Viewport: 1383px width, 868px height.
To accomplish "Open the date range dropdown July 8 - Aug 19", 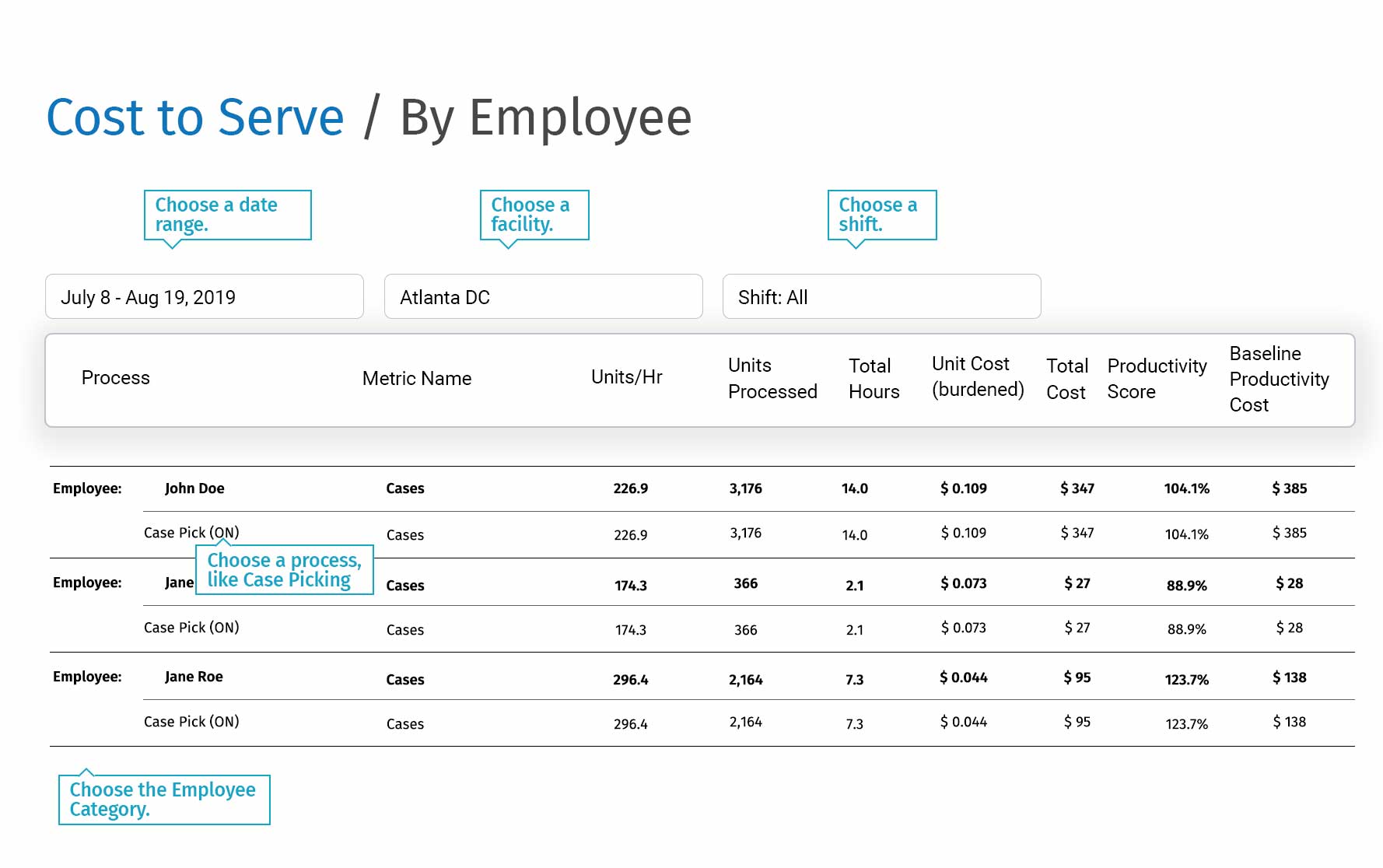I will (204, 296).
